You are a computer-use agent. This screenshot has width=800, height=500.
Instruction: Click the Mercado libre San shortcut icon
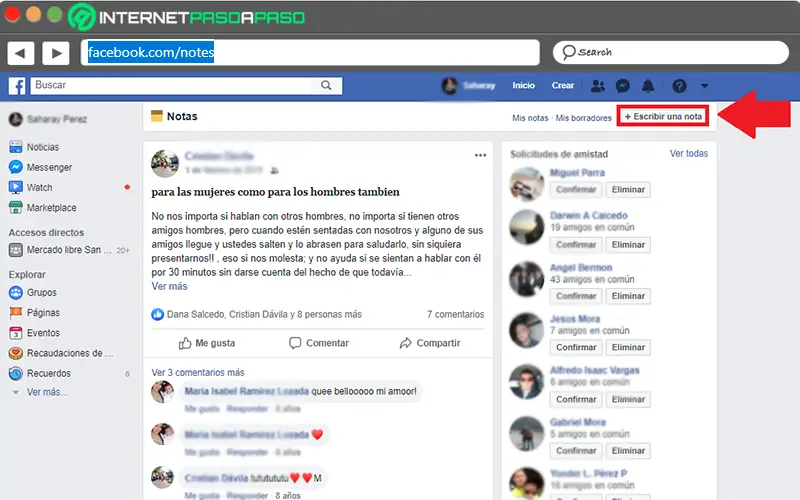(16, 250)
